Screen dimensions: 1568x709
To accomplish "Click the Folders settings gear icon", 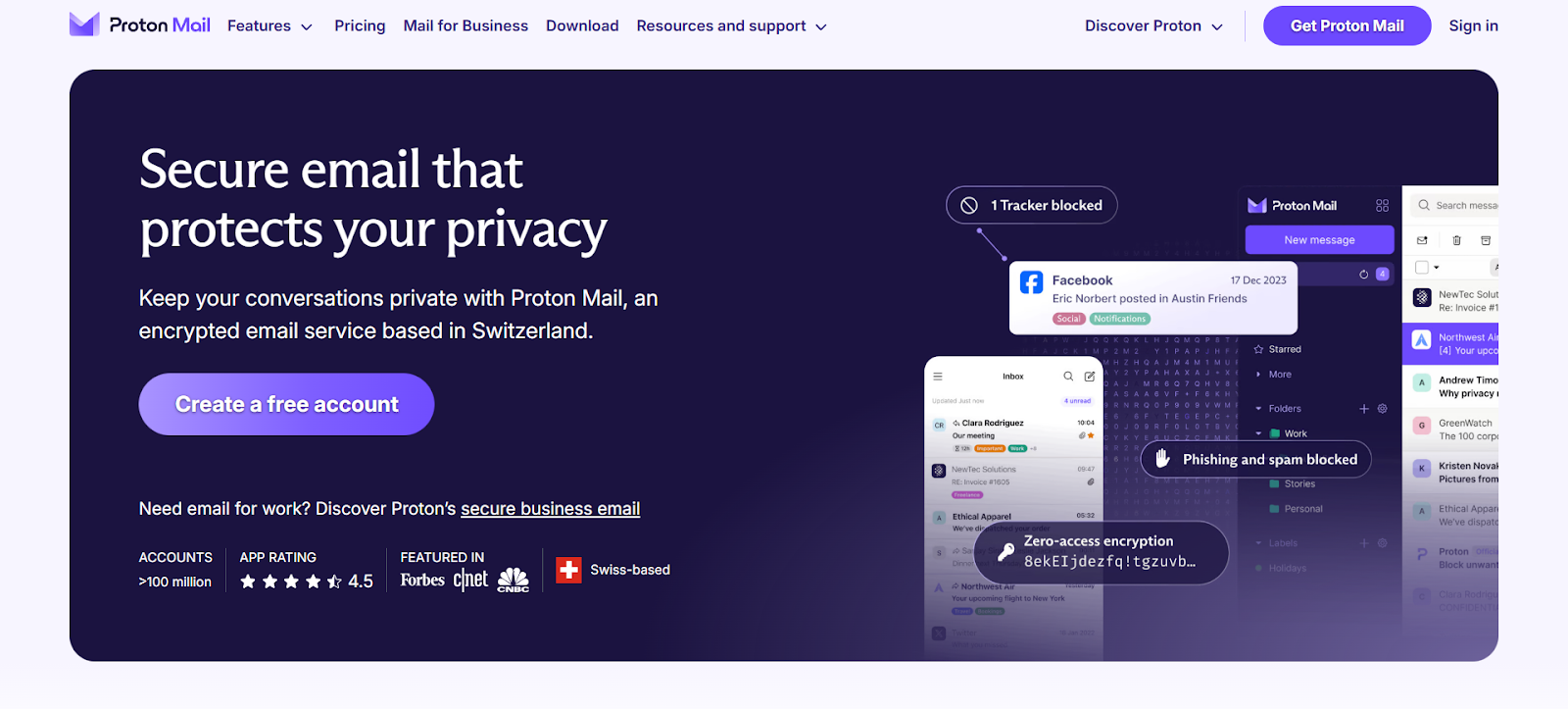I will [1383, 409].
